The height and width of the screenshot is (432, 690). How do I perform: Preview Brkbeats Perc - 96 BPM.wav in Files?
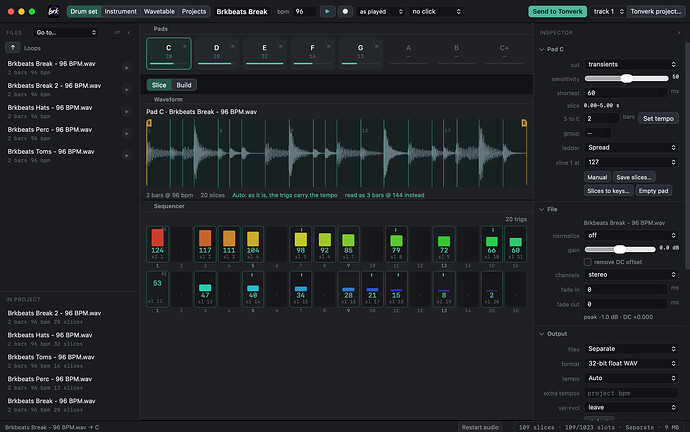pyautogui.click(x=127, y=133)
